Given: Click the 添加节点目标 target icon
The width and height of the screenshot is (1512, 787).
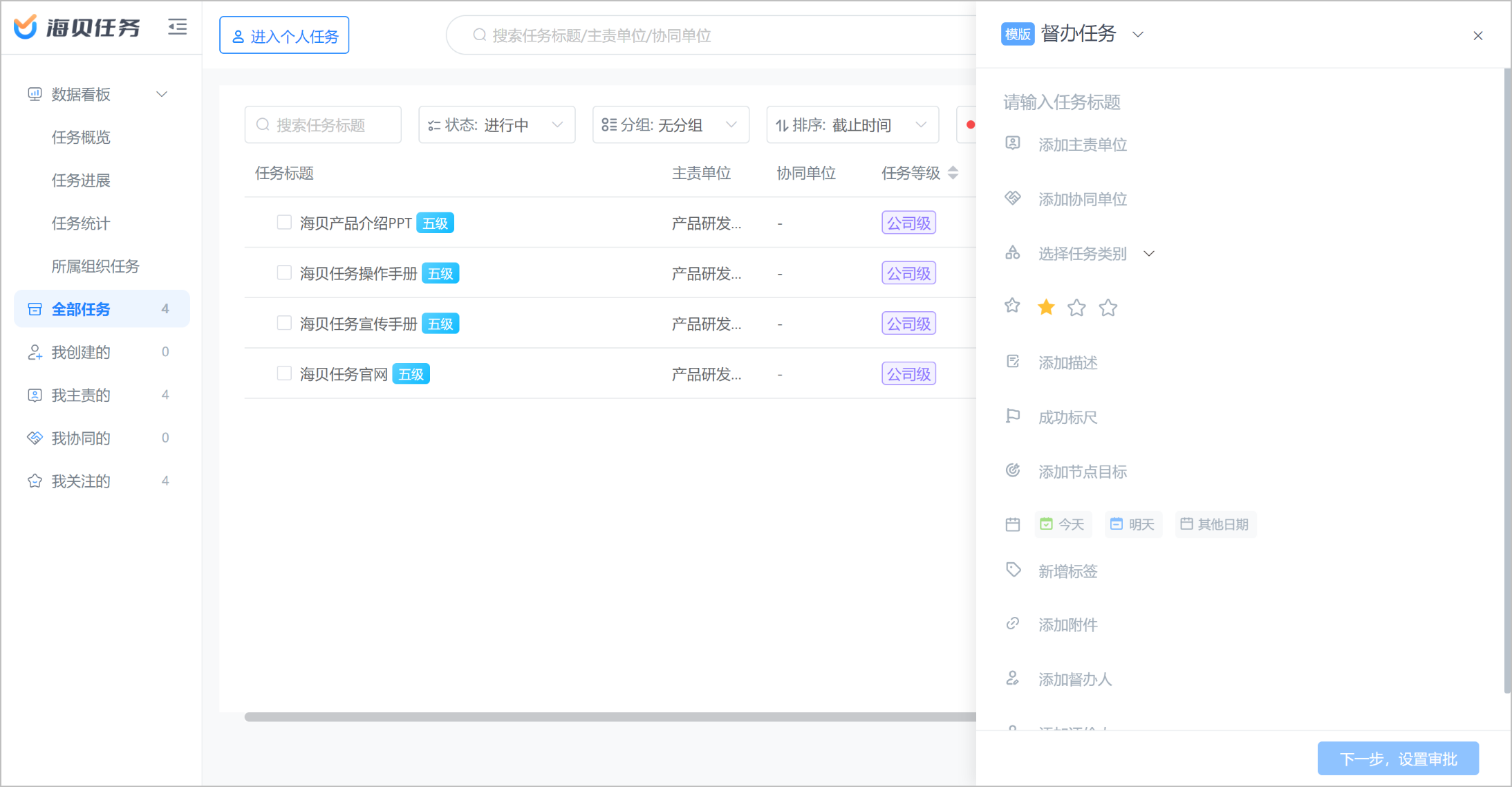Looking at the screenshot, I should tap(1013, 471).
